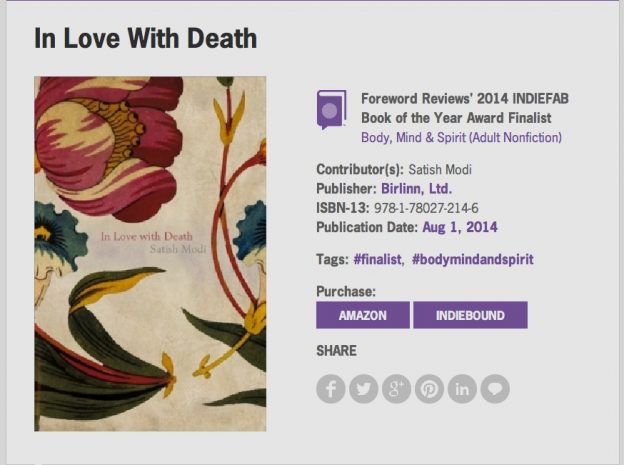Click the In Love With Death page heading
The width and height of the screenshot is (624, 465).
coord(146,38)
